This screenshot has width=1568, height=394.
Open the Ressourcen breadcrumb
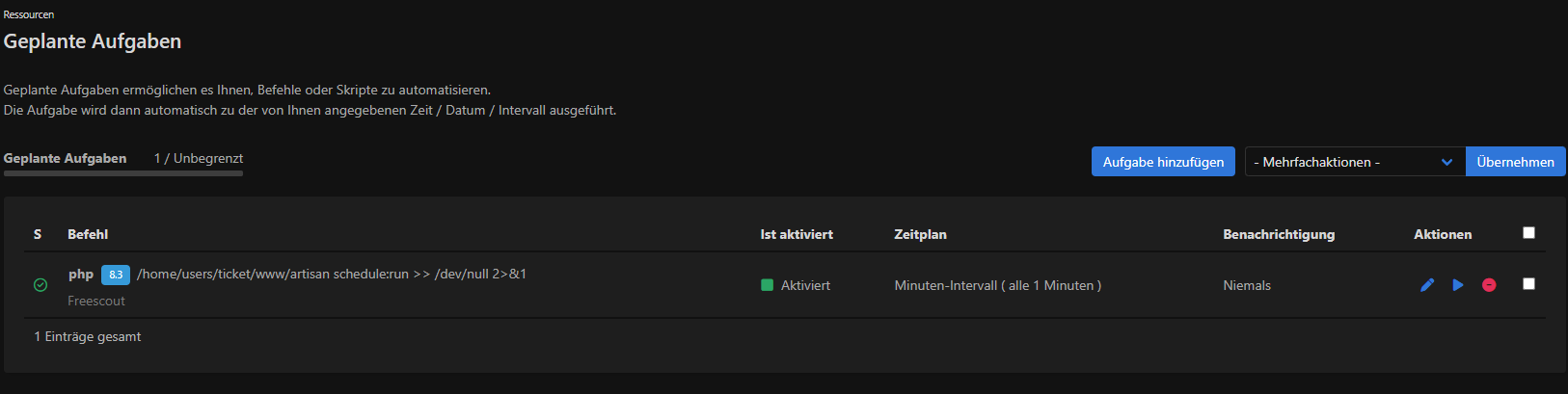[29, 14]
